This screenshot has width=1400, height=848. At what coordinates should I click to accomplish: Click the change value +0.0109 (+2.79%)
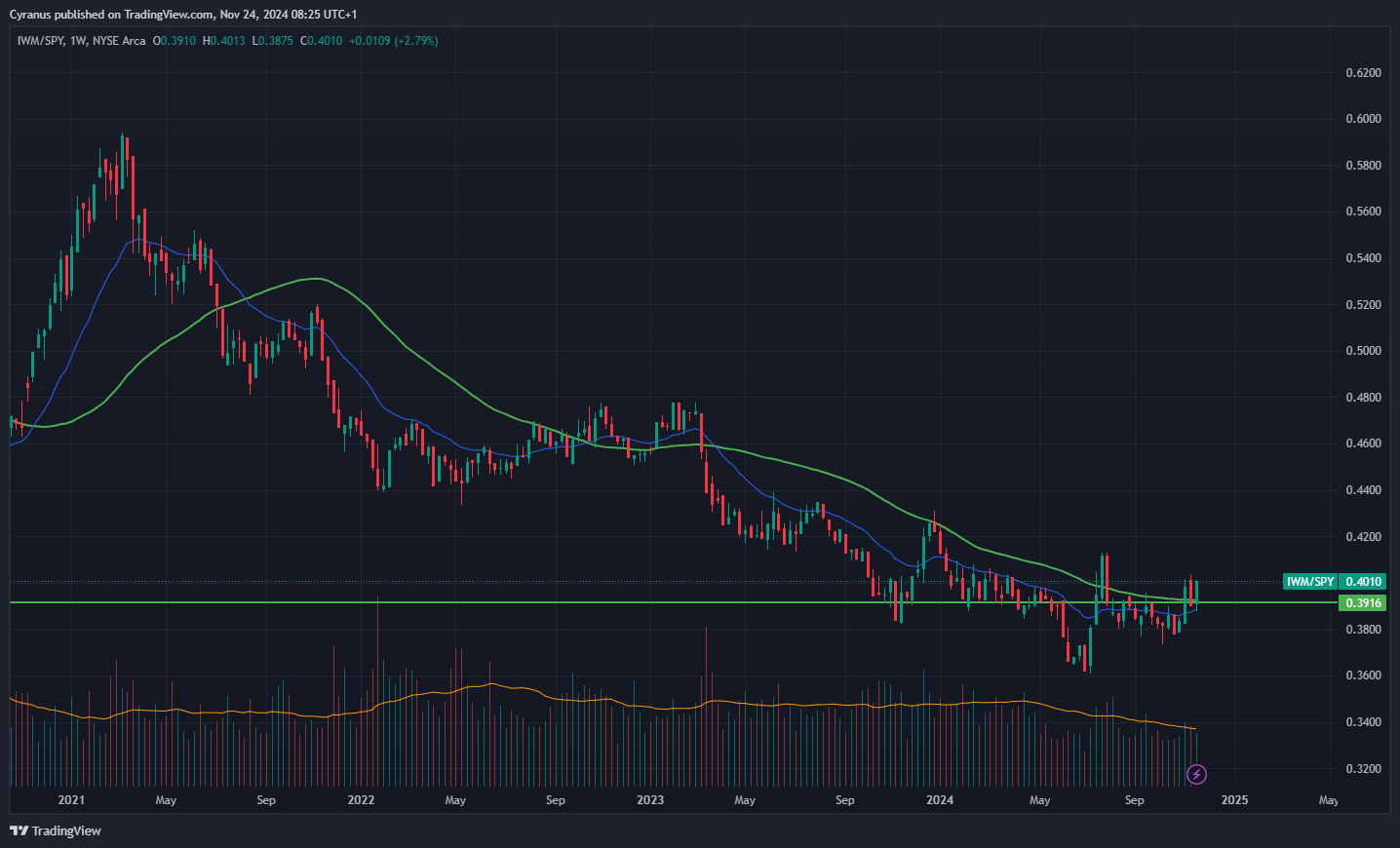click(394, 41)
